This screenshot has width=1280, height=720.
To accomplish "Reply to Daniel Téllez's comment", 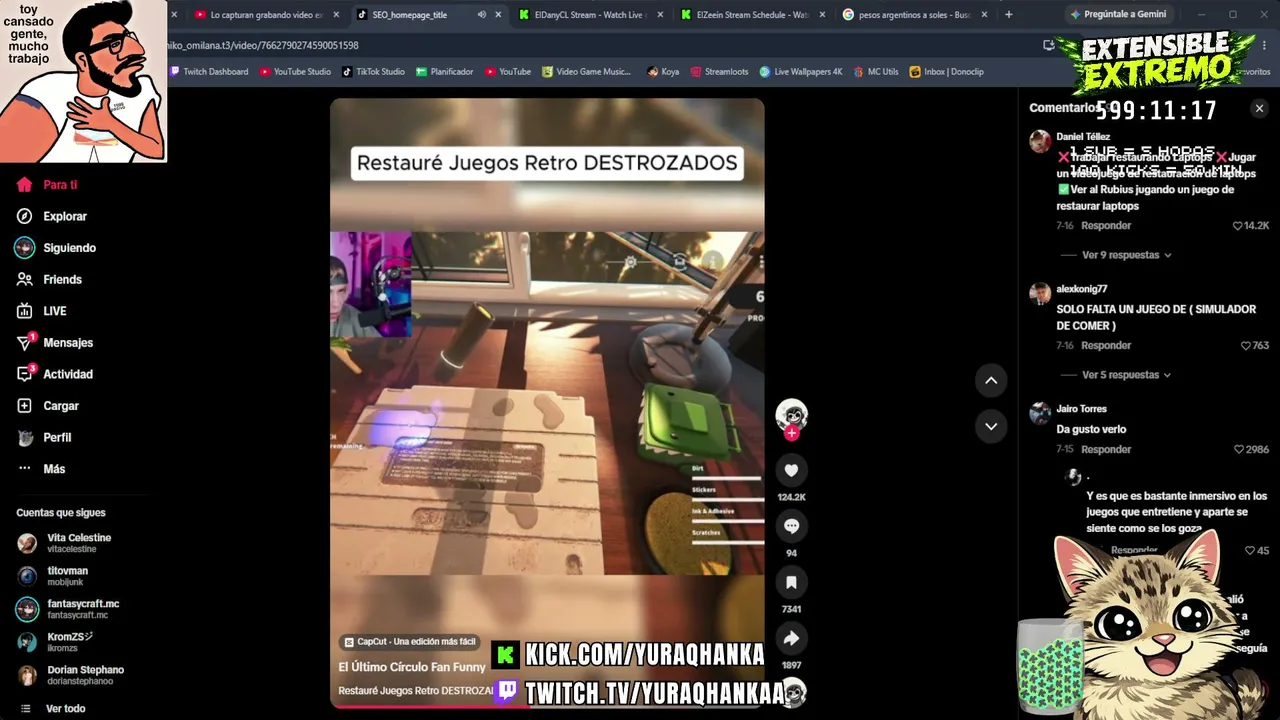I will pyautogui.click(x=1106, y=226).
